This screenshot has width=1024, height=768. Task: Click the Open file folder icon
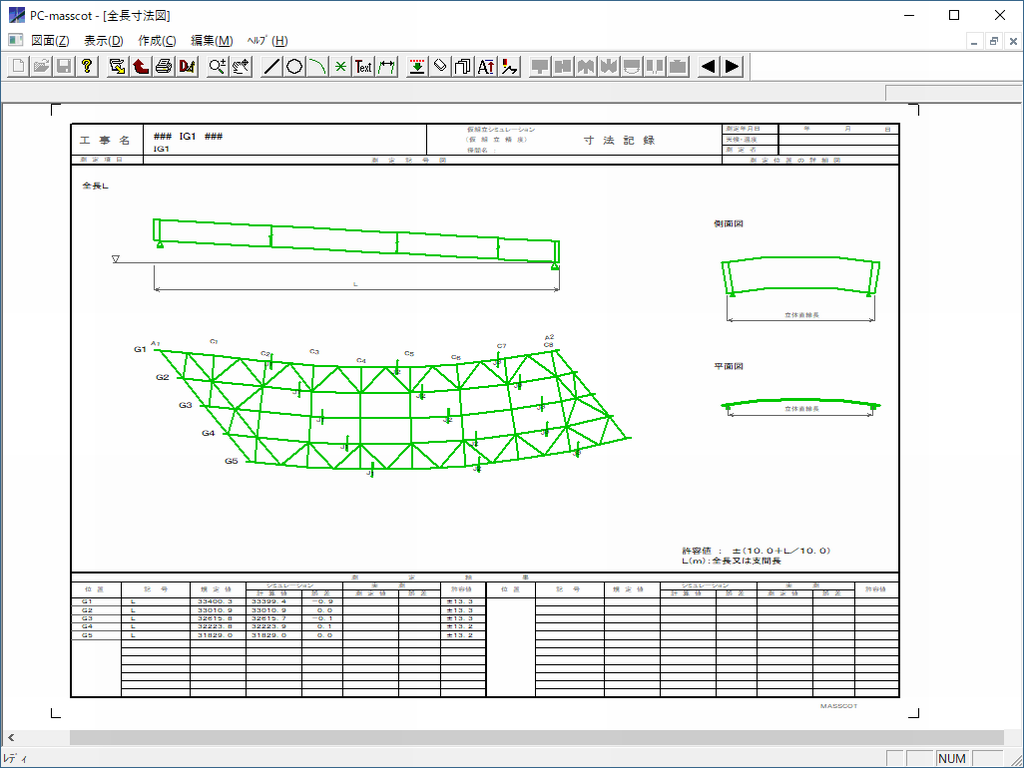point(41,67)
